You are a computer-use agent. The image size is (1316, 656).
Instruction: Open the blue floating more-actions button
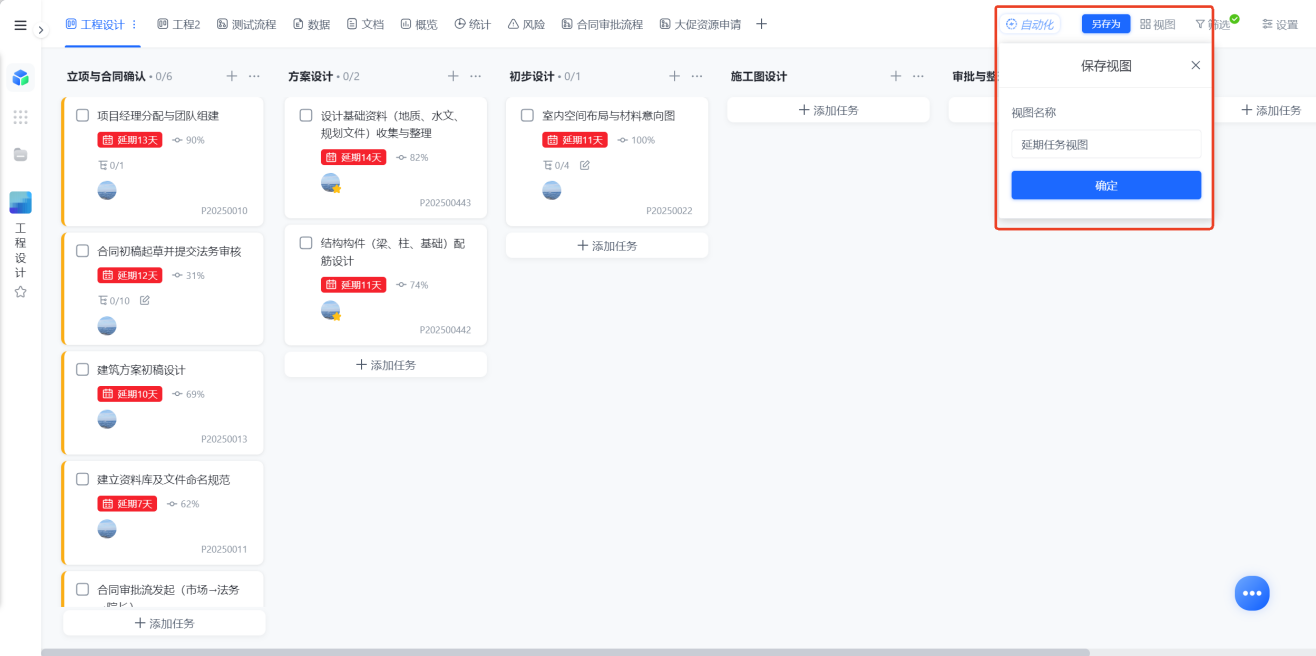1252,593
